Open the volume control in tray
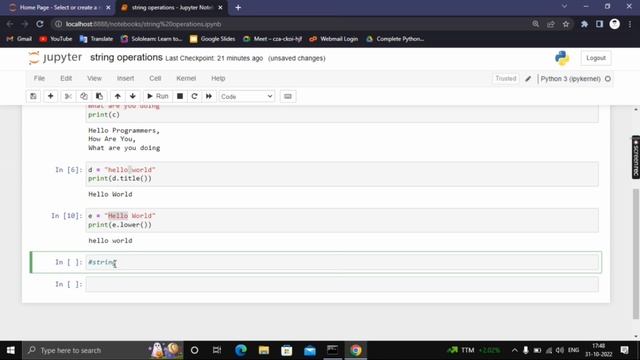 coord(560,350)
